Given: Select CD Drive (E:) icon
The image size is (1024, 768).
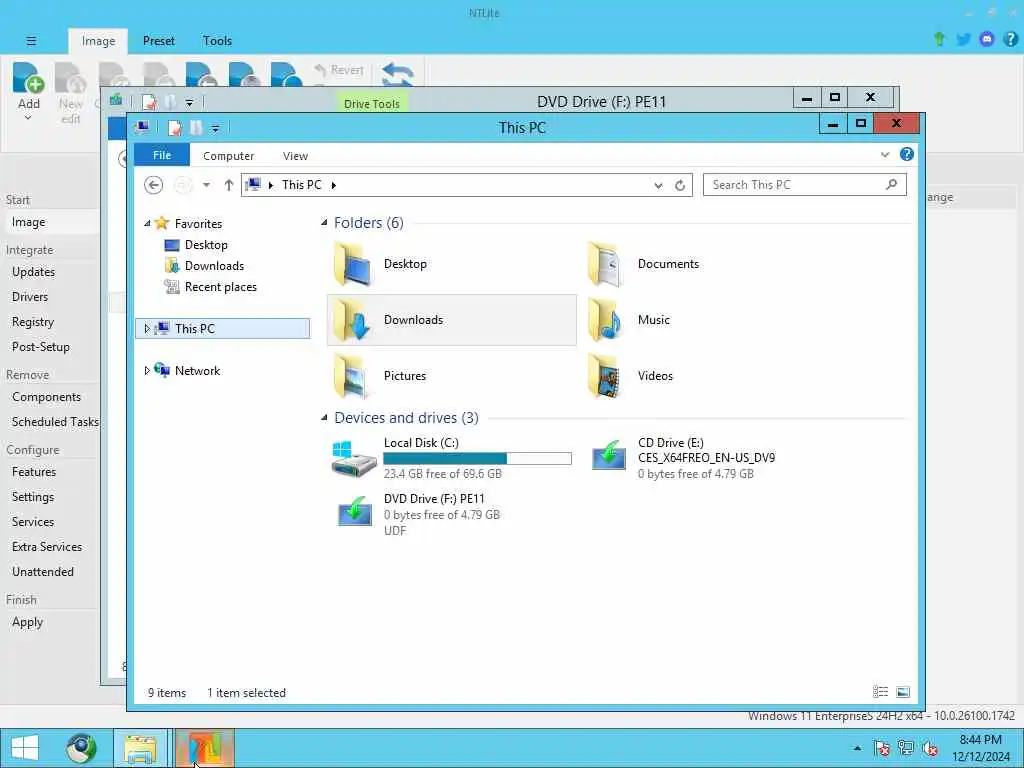Looking at the screenshot, I should coord(609,455).
